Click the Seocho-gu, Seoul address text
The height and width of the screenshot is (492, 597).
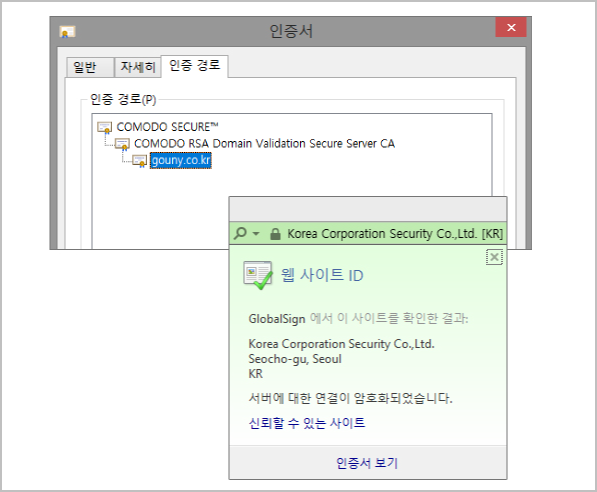295,359
